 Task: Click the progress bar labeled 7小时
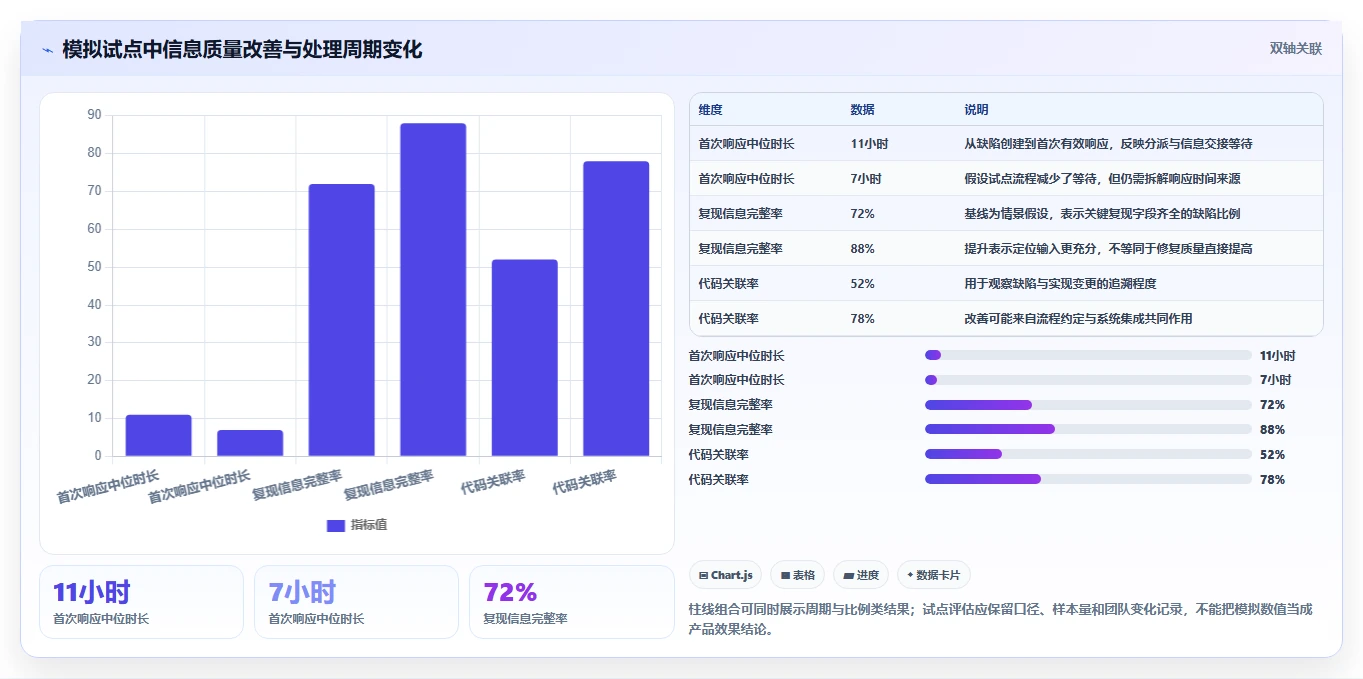coord(1088,380)
